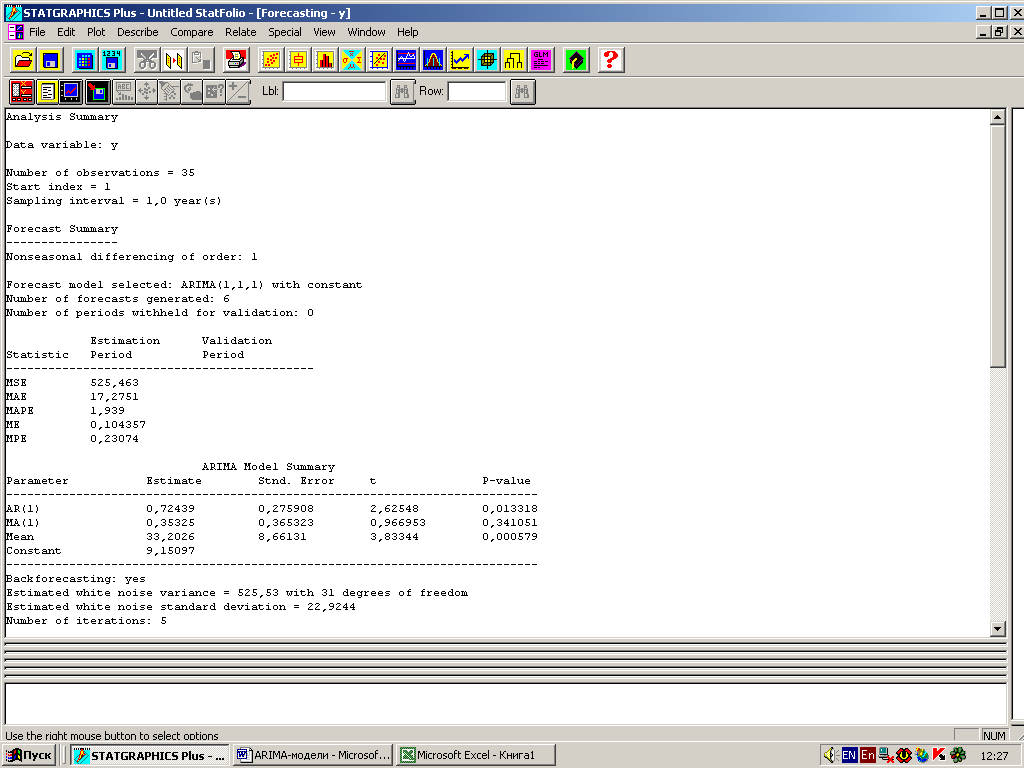Click the 12:27 system clock

coord(994,756)
